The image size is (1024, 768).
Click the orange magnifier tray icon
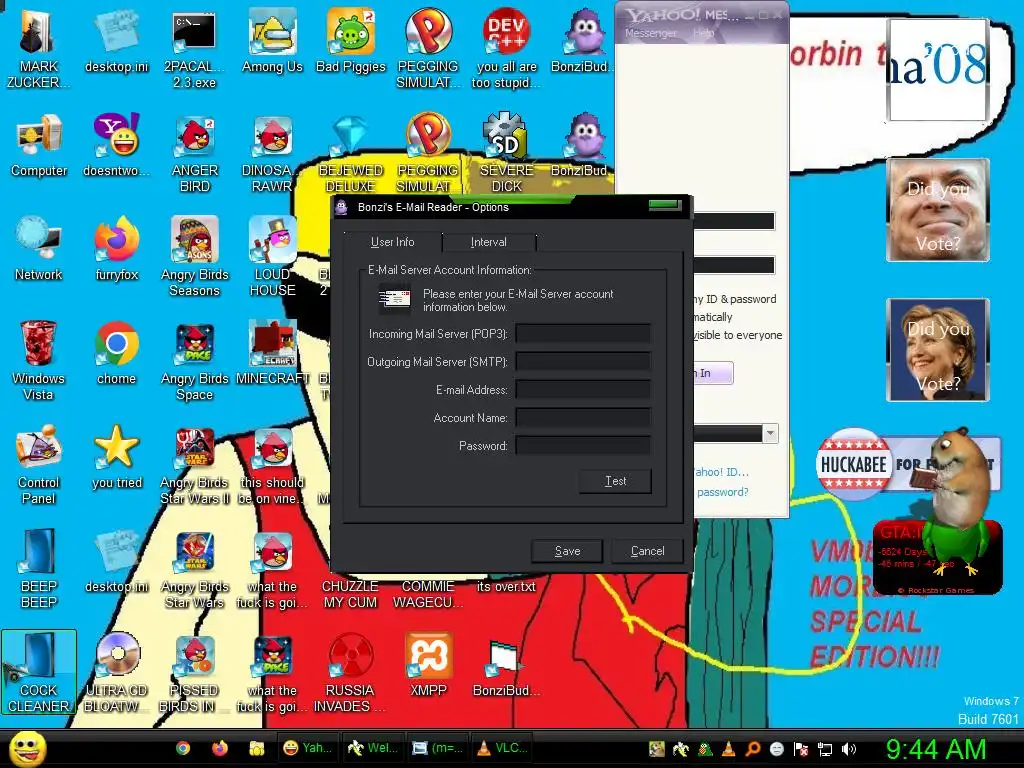click(x=753, y=749)
